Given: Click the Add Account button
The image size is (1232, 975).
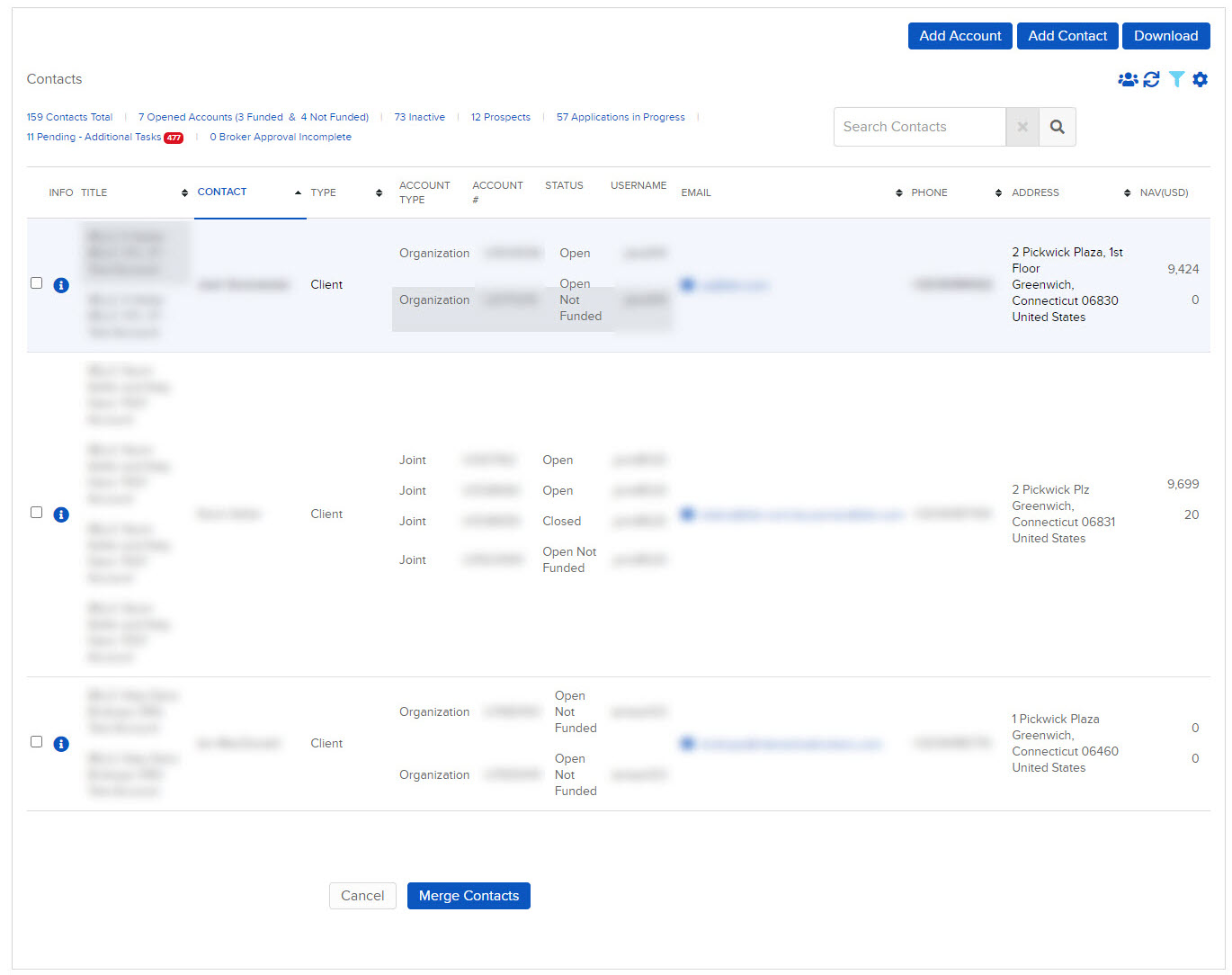Looking at the screenshot, I should [x=960, y=36].
